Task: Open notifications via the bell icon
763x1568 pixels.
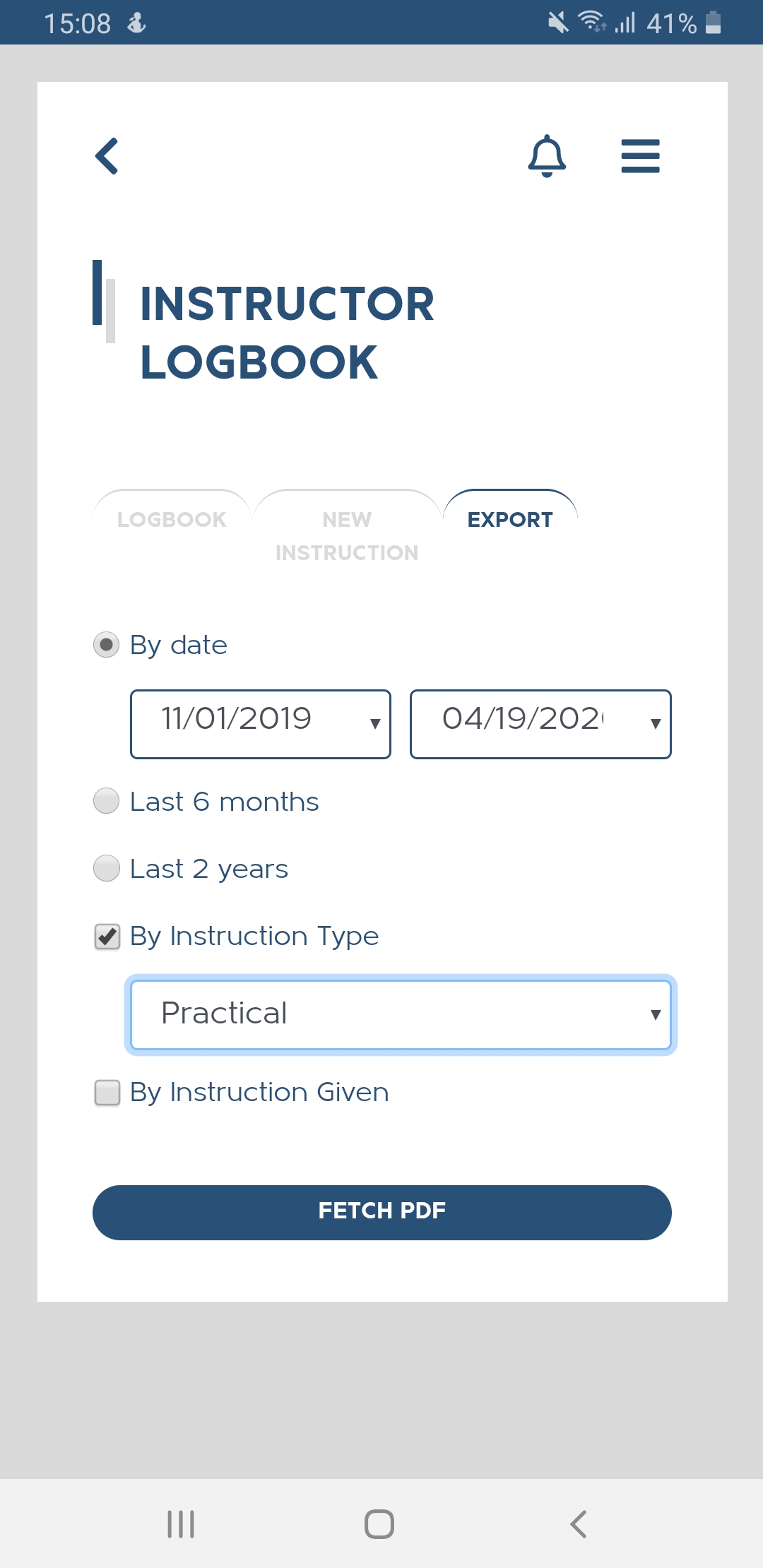Action: (547, 156)
